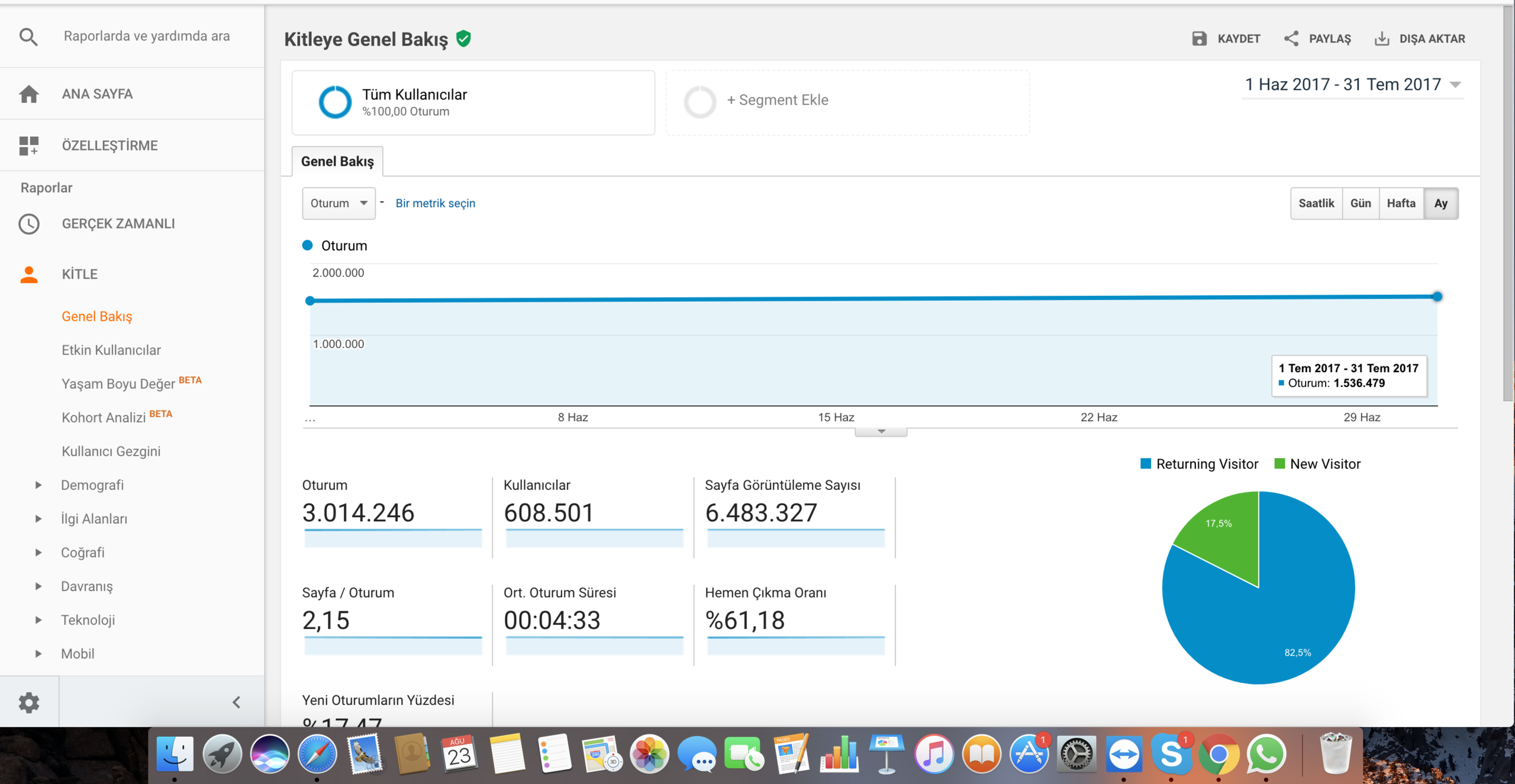
Task: Select the Genel Bakış tab above the chart
Action: [337, 162]
